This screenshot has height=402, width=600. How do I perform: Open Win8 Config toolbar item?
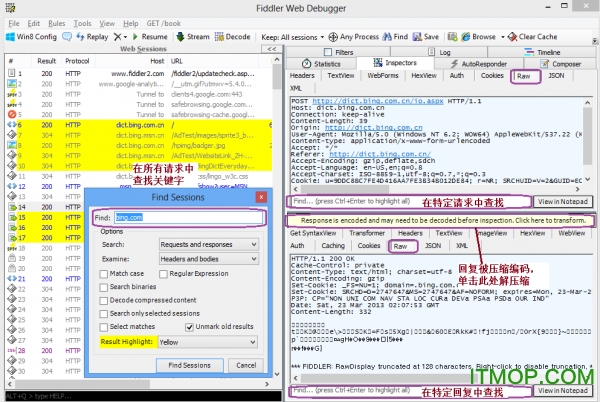pyautogui.click(x=31, y=37)
